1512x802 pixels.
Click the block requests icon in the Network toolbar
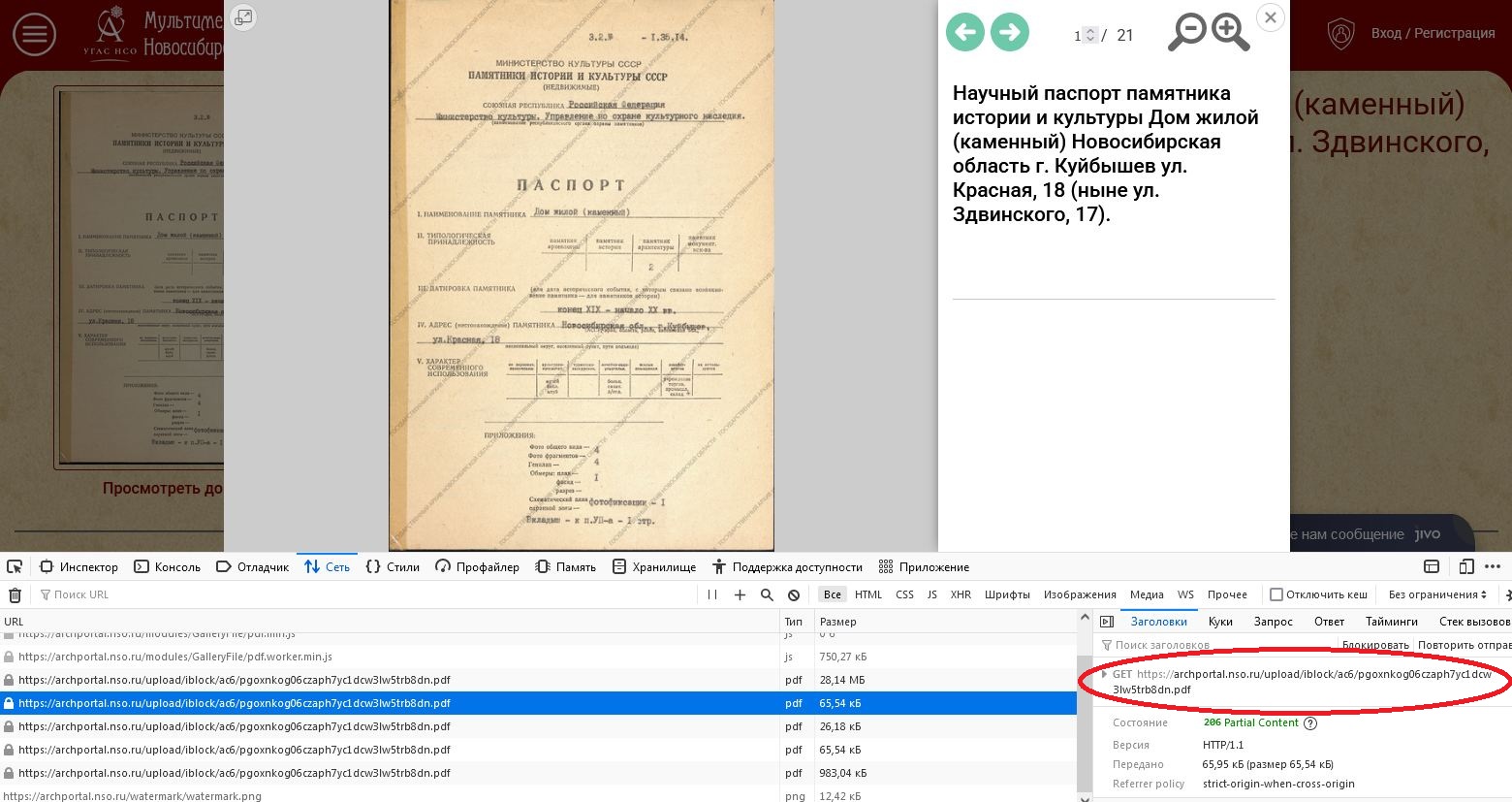(x=794, y=594)
